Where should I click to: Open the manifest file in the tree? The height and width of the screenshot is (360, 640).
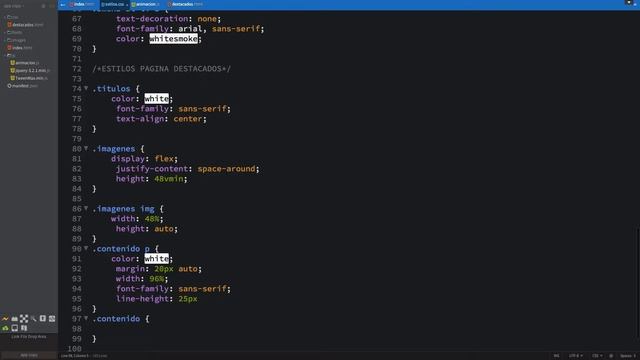pos(23,86)
